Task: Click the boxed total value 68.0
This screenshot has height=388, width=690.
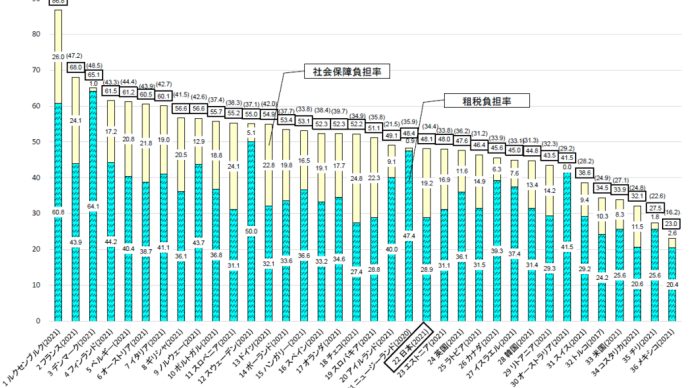Action: (x=76, y=68)
